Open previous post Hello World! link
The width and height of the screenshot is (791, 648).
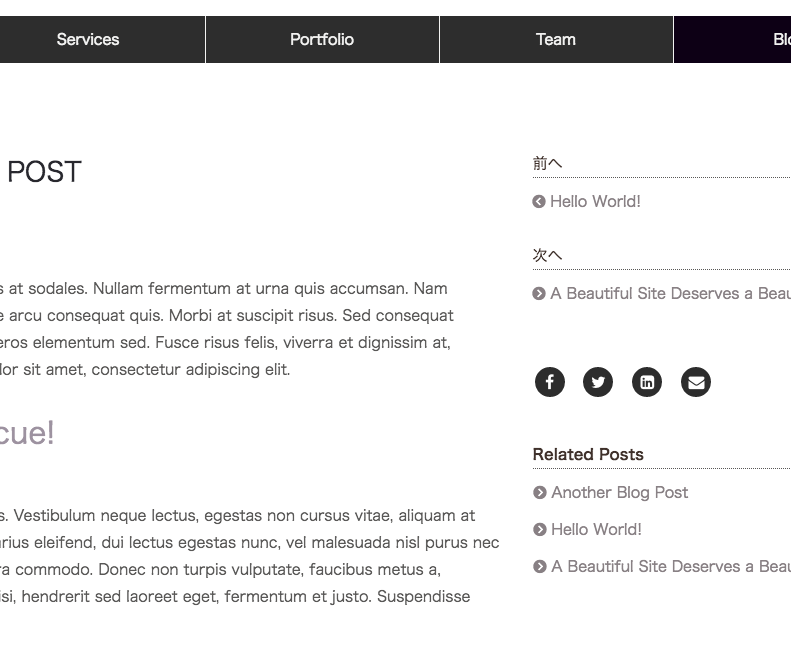[595, 202]
